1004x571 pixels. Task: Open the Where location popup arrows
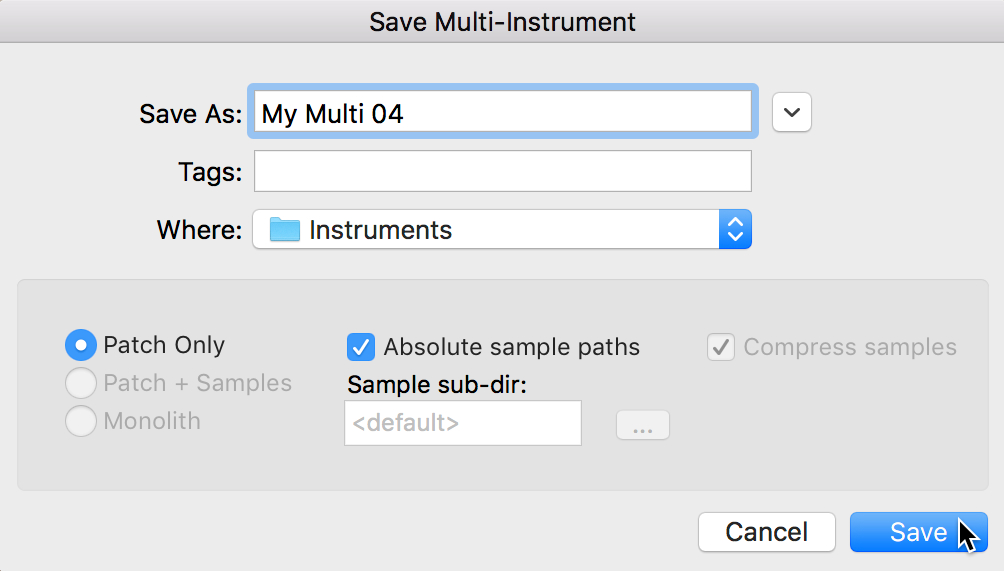[735, 230]
